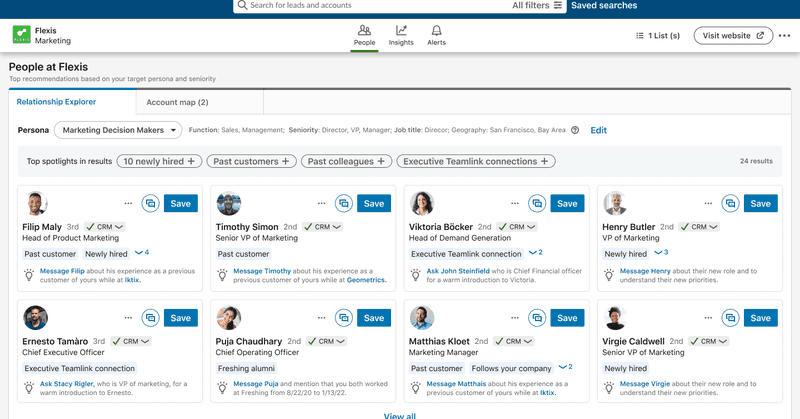
Task: Message icon on Henry Butler's card
Action: point(731,204)
